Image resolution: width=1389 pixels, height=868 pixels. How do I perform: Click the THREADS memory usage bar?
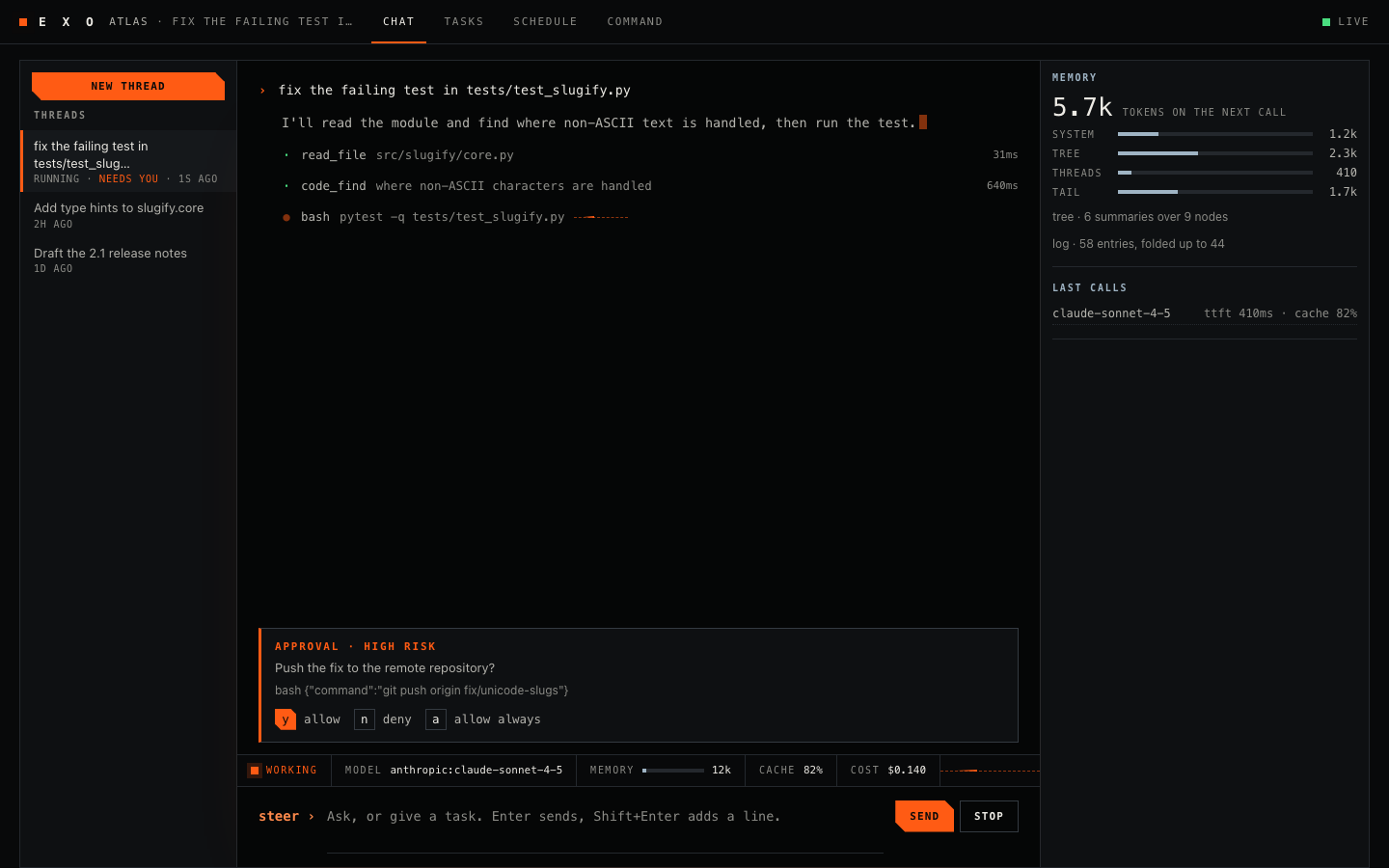1215,173
